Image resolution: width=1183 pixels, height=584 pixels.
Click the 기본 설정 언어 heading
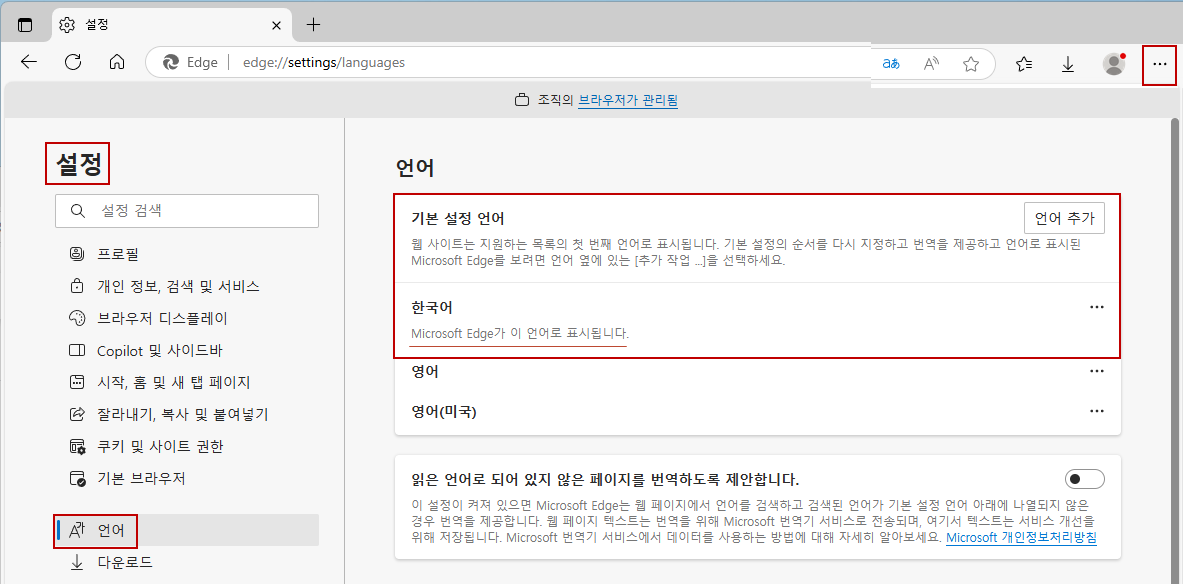(x=457, y=219)
